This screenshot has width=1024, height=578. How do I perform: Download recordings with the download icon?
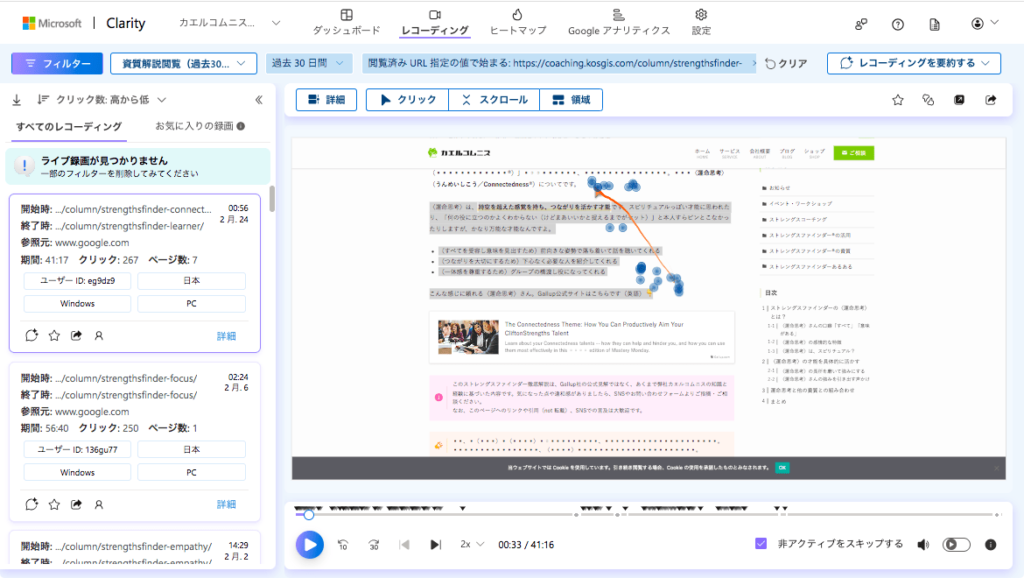(x=17, y=100)
